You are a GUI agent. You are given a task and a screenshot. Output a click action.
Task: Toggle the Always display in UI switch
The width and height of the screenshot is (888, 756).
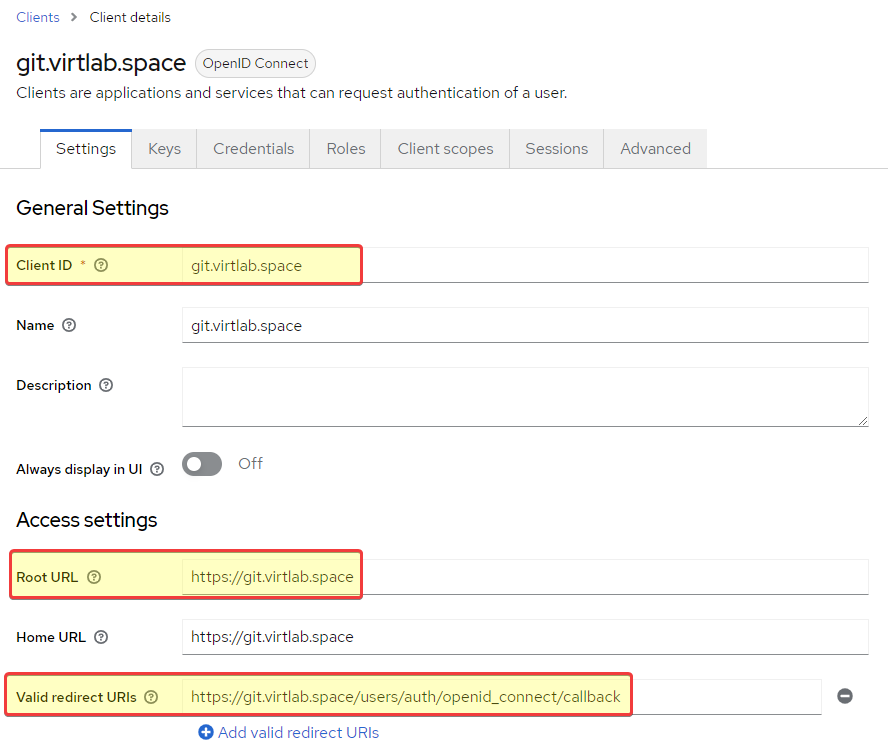[202, 464]
